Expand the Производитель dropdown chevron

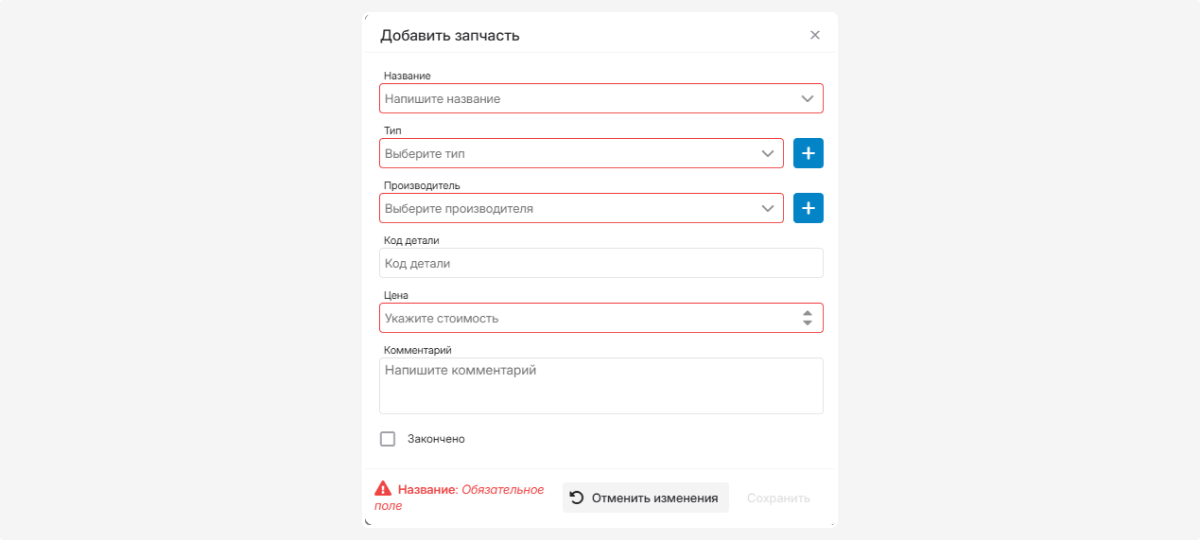click(x=768, y=209)
